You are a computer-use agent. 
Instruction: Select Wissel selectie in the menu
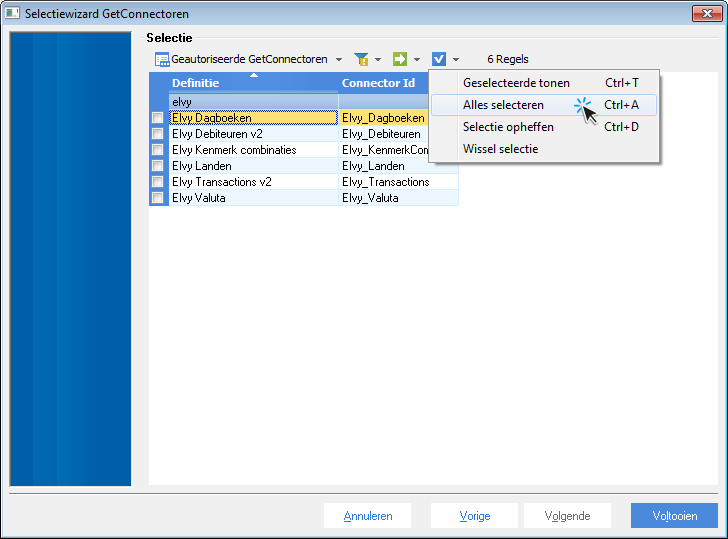point(500,149)
